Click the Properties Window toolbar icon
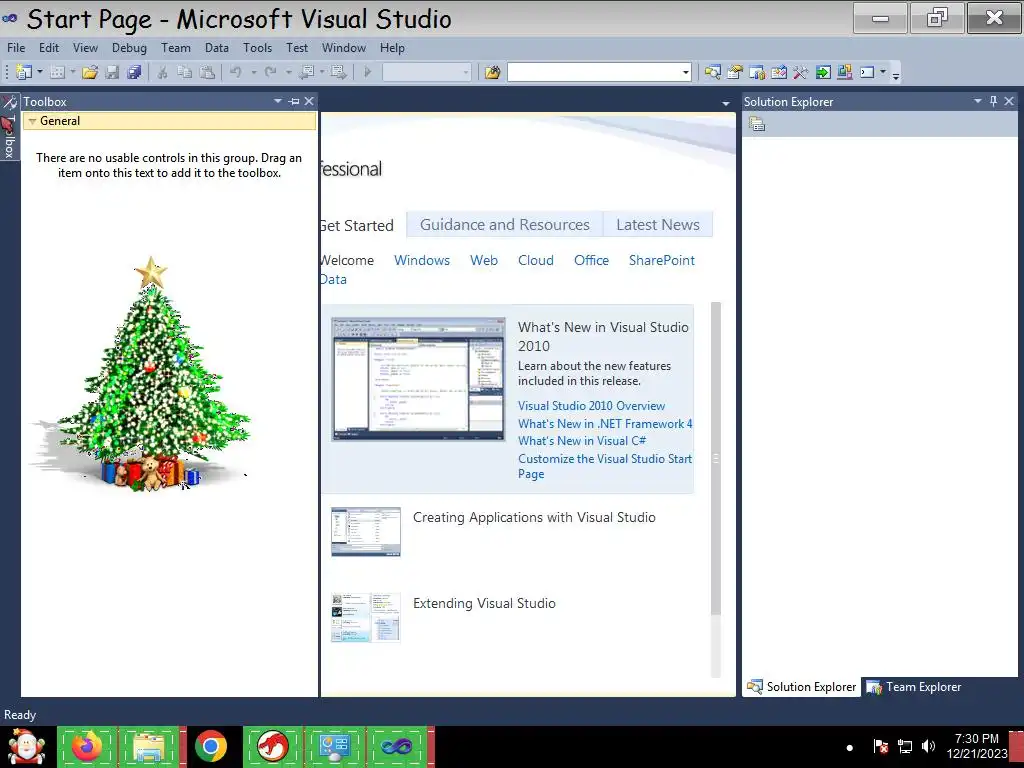The width and height of the screenshot is (1024, 768). 735,72
